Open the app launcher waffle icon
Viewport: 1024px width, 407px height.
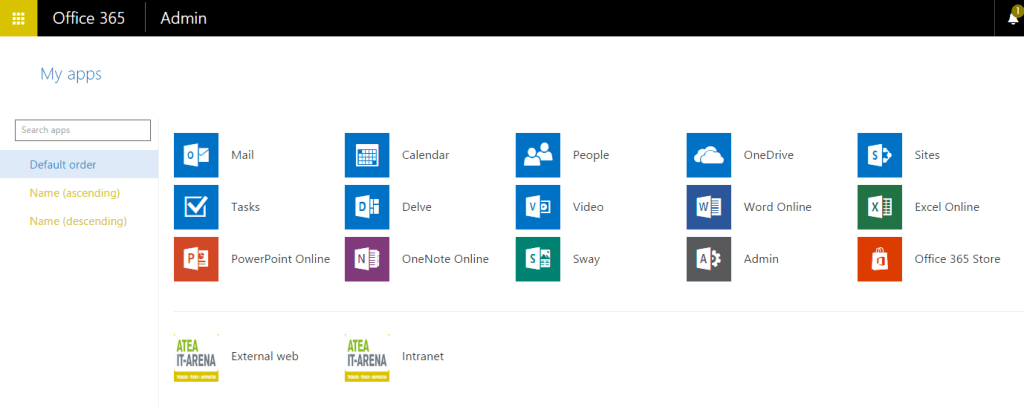click(x=18, y=18)
